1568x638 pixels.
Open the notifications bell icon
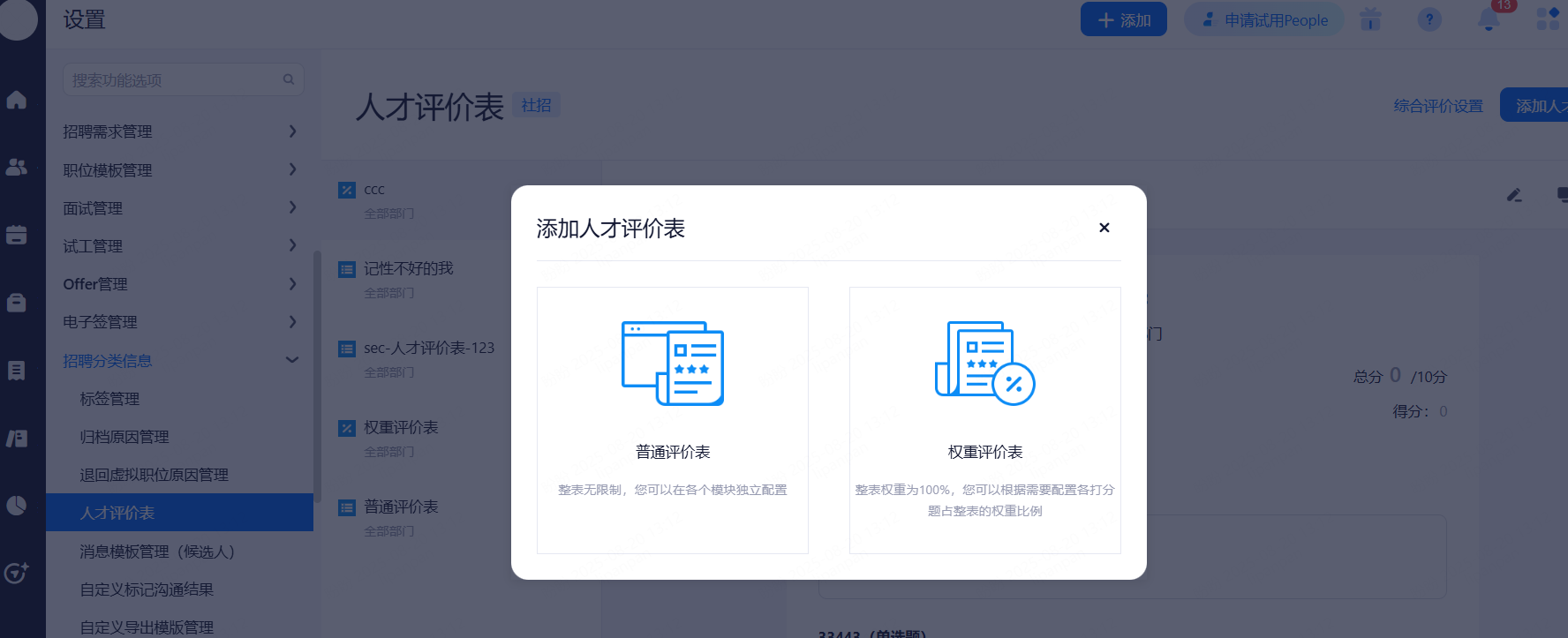(x=1489, y=19)
